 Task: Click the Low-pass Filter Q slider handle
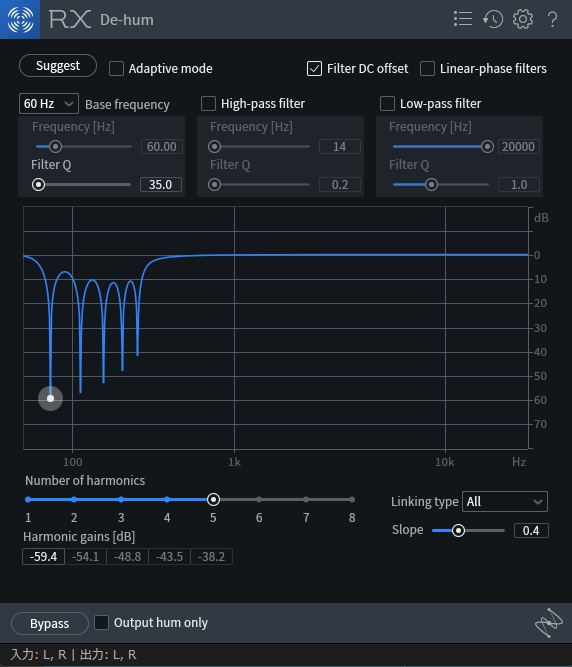(431, 185)
